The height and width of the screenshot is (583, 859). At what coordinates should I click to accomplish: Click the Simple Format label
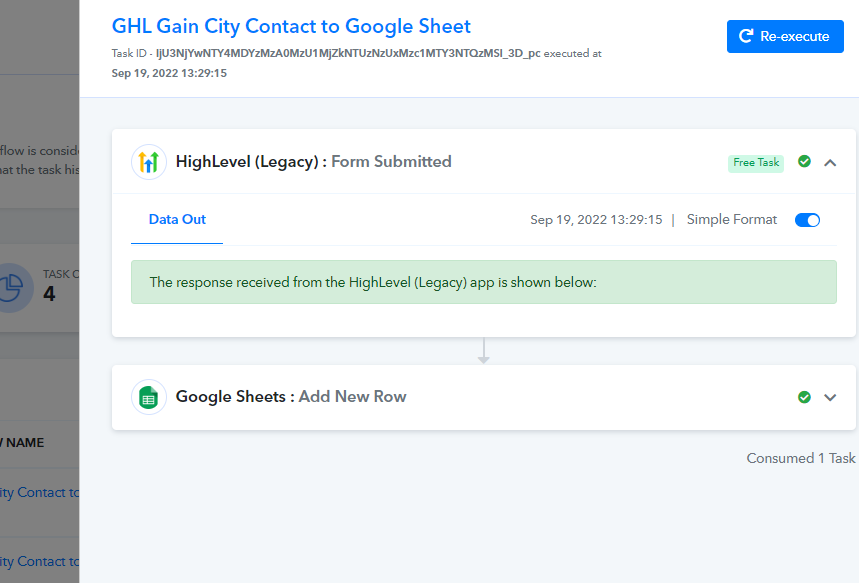[x=732, y=220]
